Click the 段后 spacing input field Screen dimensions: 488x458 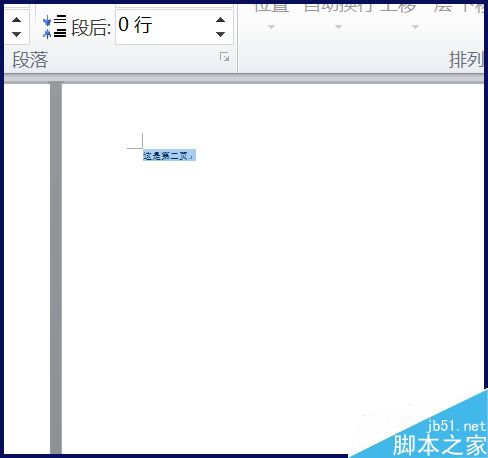[174, 27]
